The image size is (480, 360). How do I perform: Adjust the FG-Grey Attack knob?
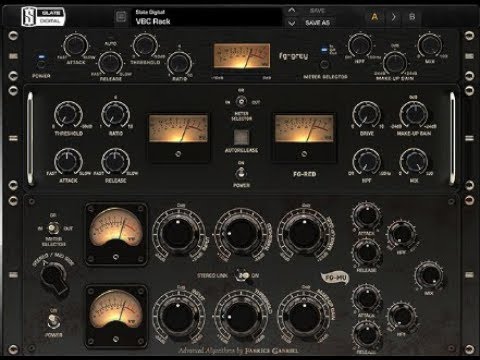pyautogui.click(x=76, y=45)
